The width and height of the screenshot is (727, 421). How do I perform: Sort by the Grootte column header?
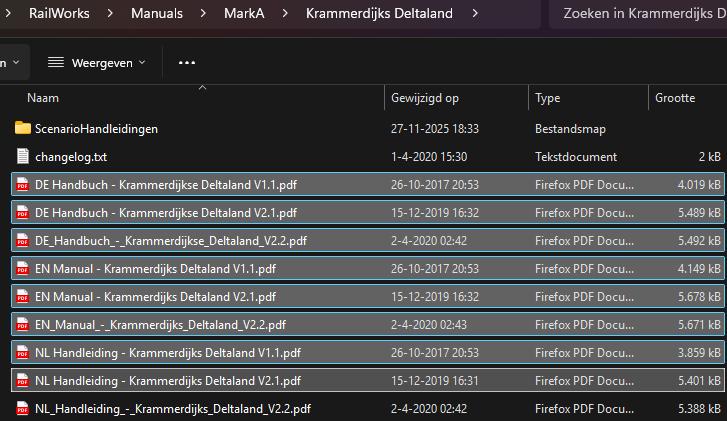point(675,98)
